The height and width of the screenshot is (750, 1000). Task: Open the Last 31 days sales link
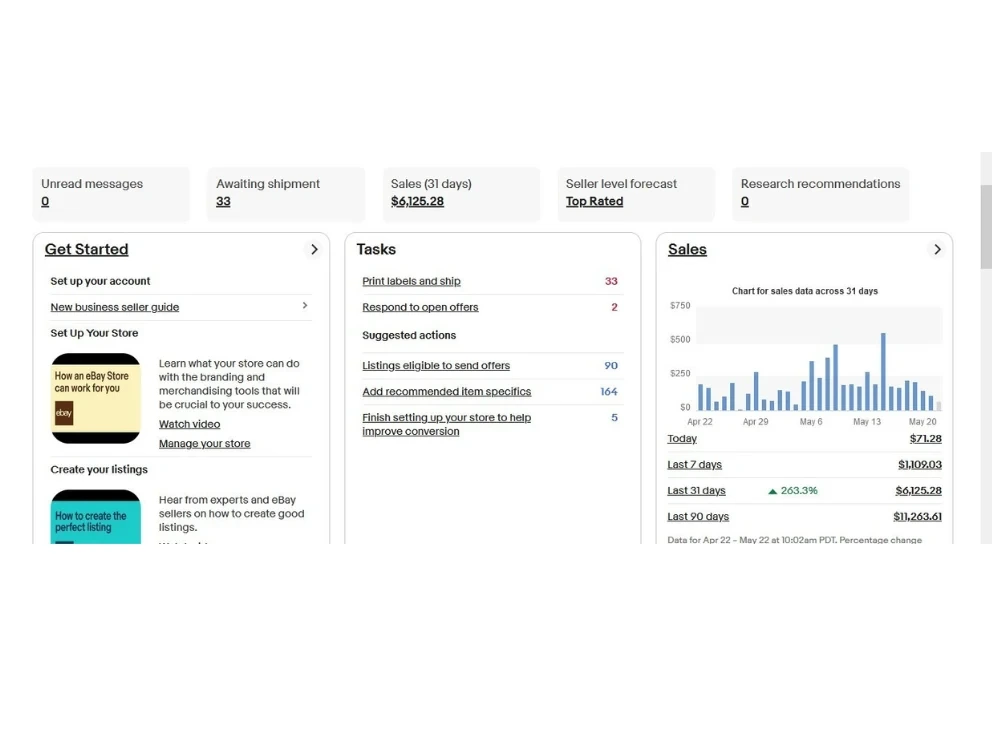point(696,490)
